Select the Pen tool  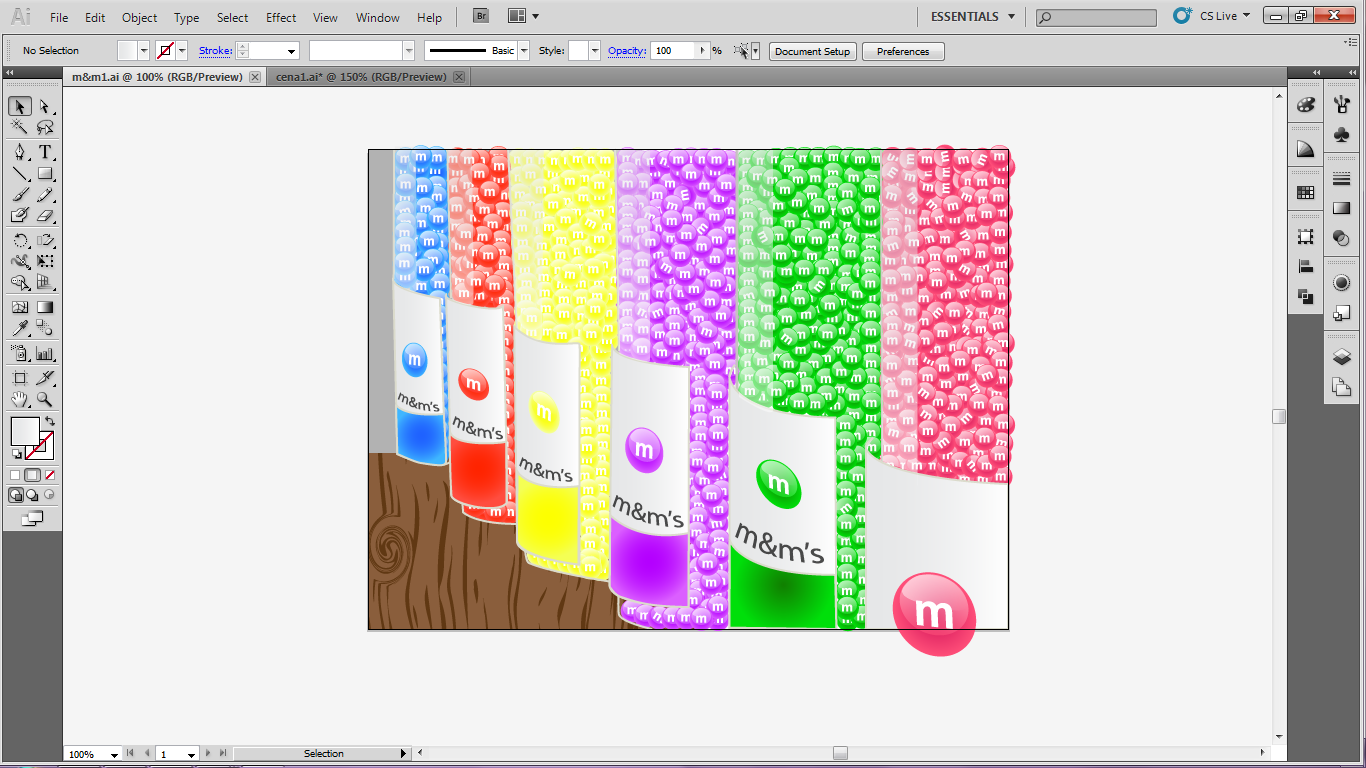click(x=19, y=152)
